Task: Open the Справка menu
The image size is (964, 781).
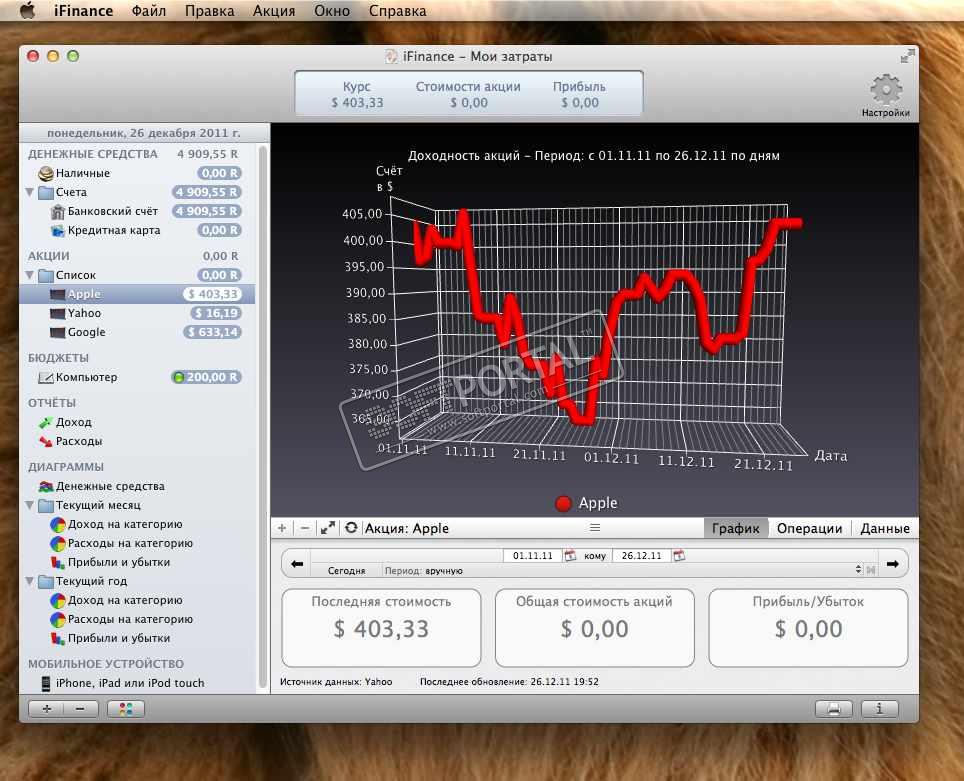Action: click(397, 11)
